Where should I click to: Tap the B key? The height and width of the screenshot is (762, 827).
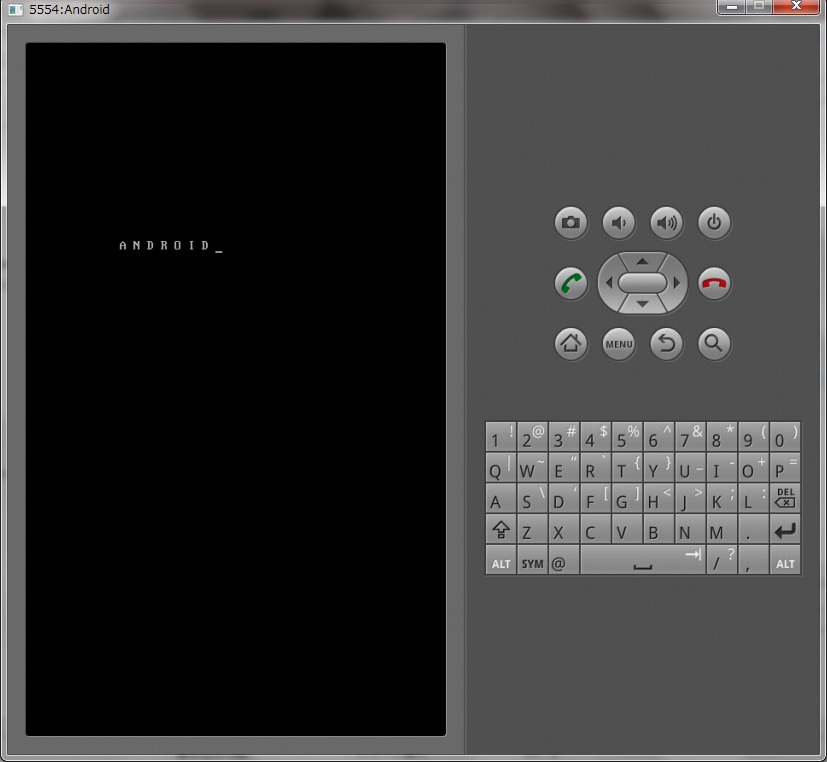(x=659, y=529)
